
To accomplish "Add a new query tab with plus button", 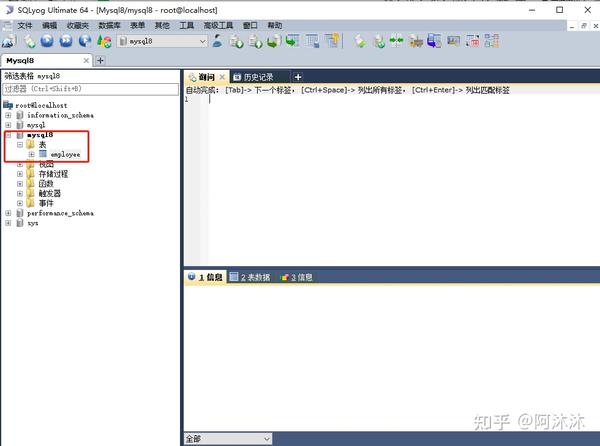I will pos(298,77).
